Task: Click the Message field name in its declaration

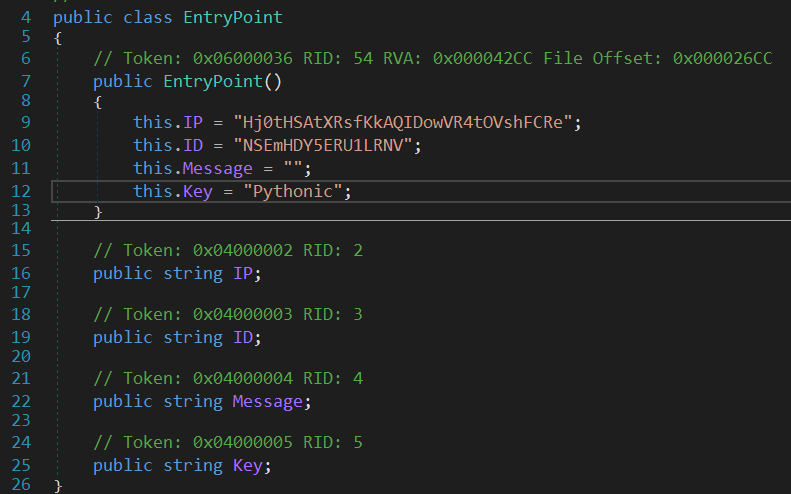Action: (x=266, y=401)
